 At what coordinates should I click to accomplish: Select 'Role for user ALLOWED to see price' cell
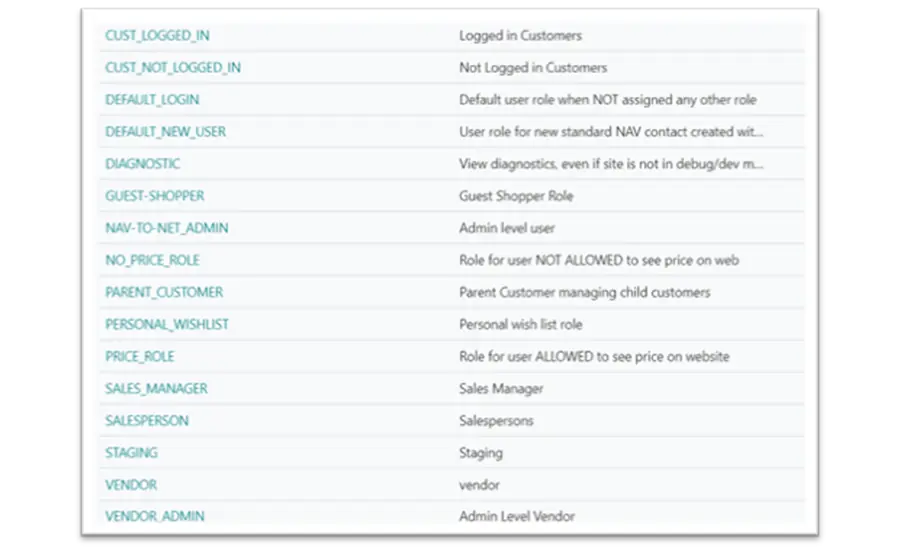pyautogui.click(x=594, y=357)
